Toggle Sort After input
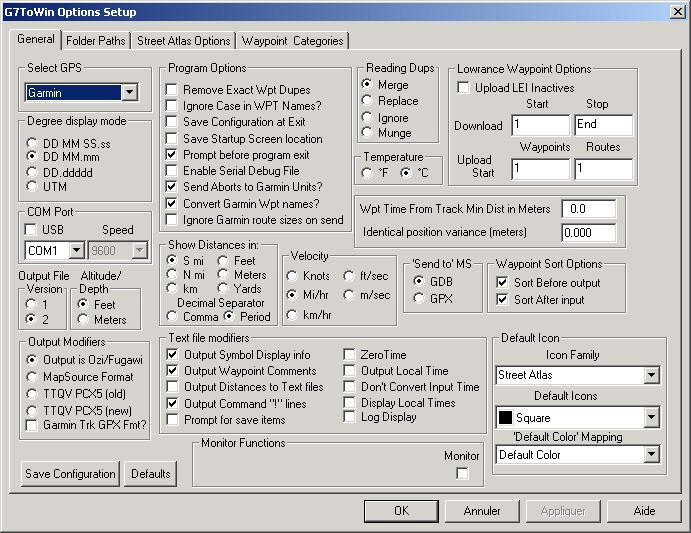 coord(502,300)
